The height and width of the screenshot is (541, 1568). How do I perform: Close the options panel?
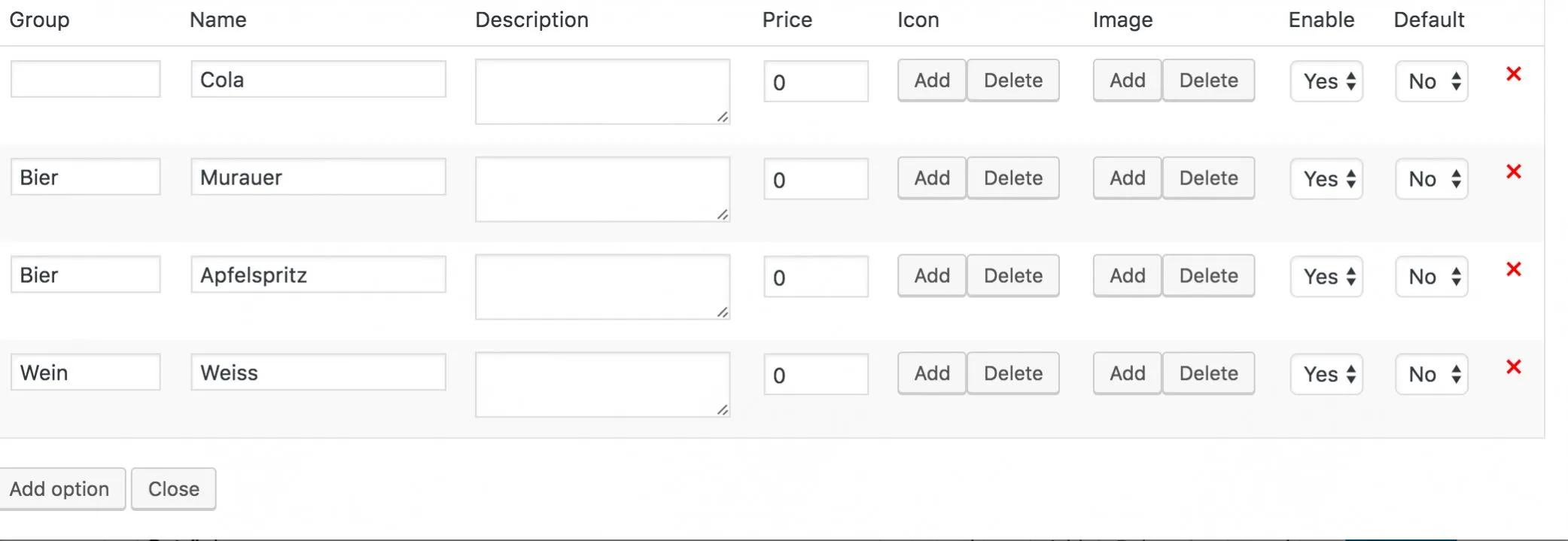(174, 489)
